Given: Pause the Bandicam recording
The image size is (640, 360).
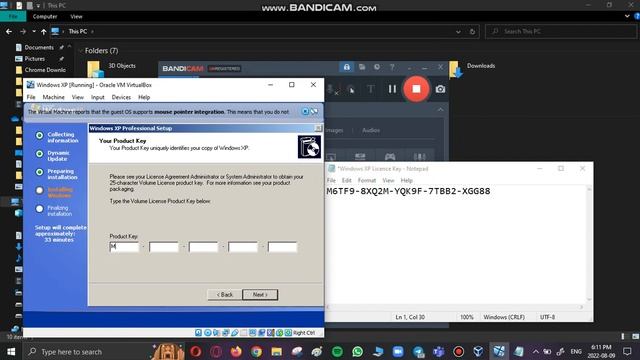Looking at the screenshot, I should pos(392,89).
